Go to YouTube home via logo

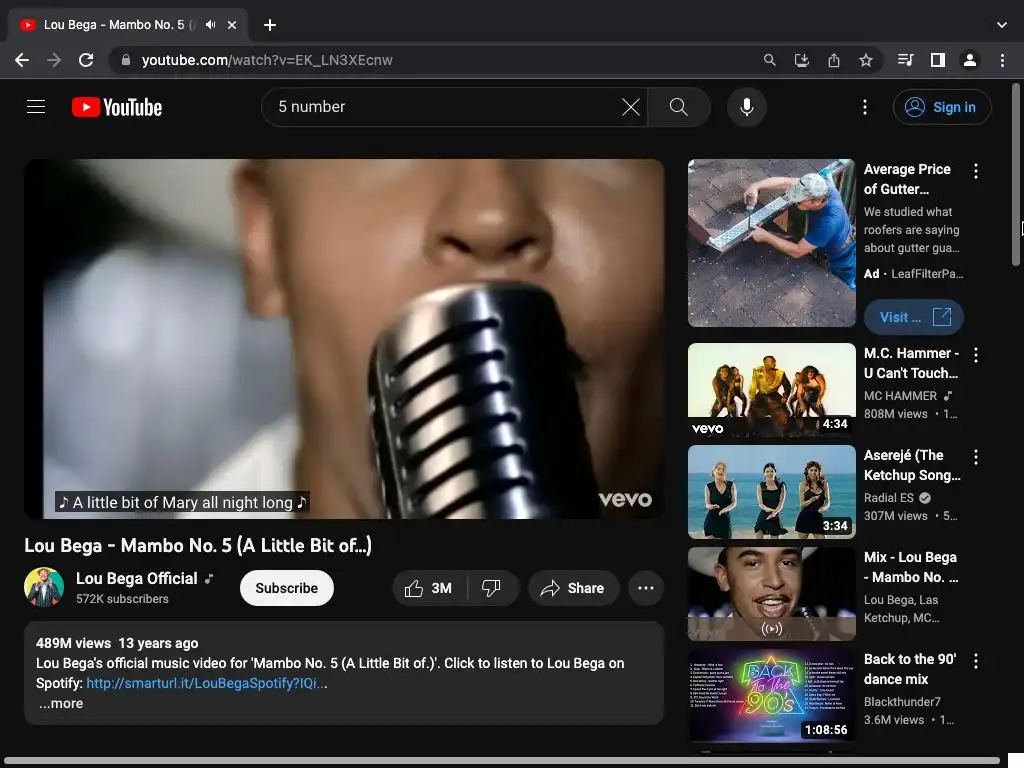tap(117, 107)
